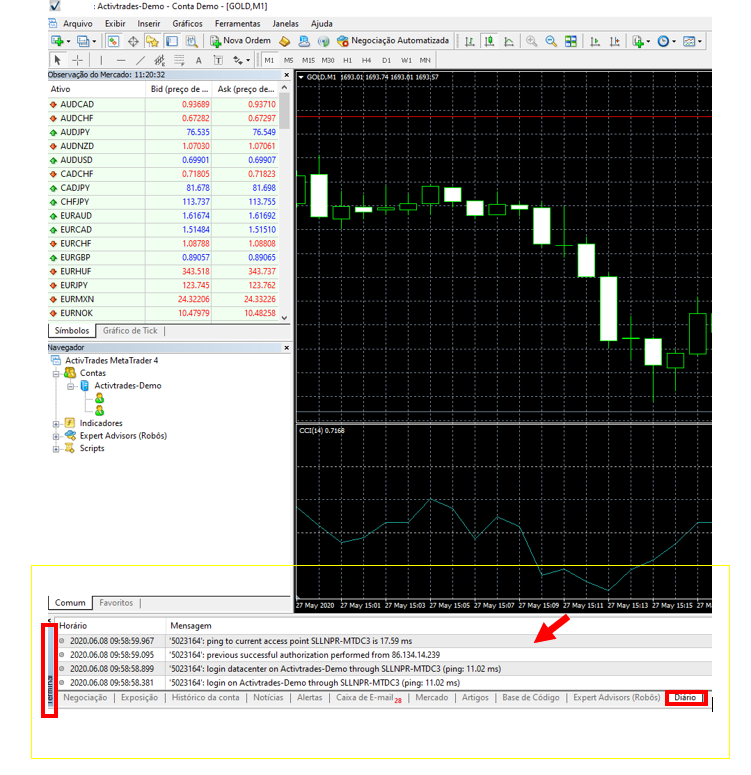Open the Gráfico de Tick tab
Image resolution: width=751 pixels, height=775 pixels.
tap(130, 331)
